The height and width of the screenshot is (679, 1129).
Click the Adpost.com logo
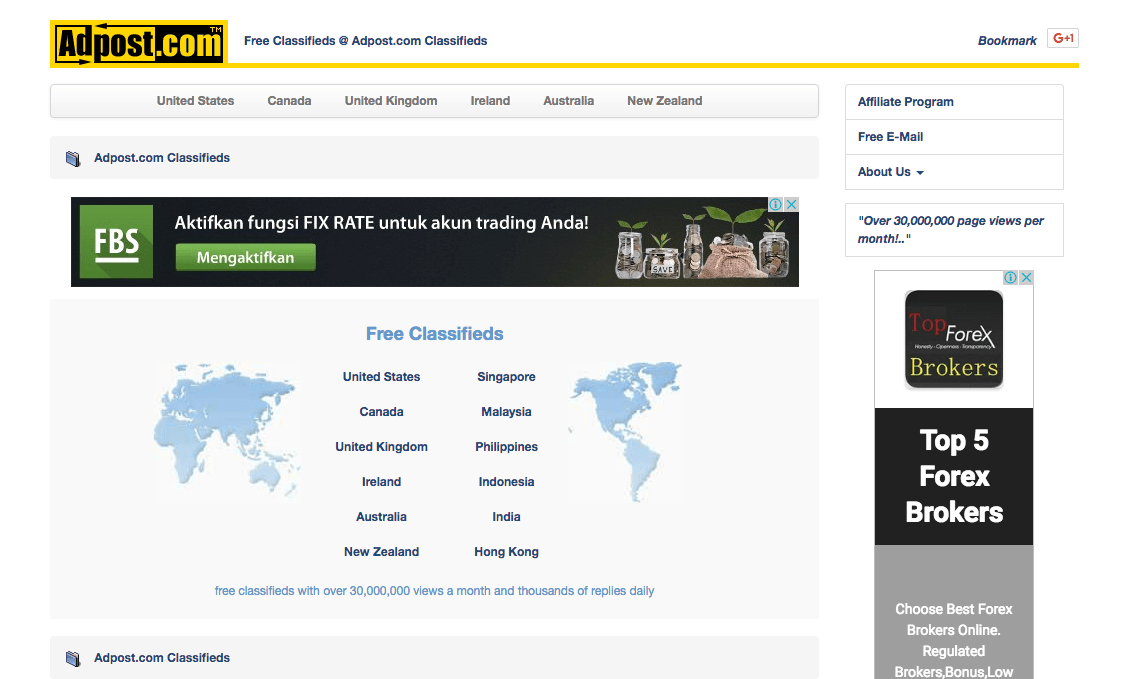tap(138, 42)
